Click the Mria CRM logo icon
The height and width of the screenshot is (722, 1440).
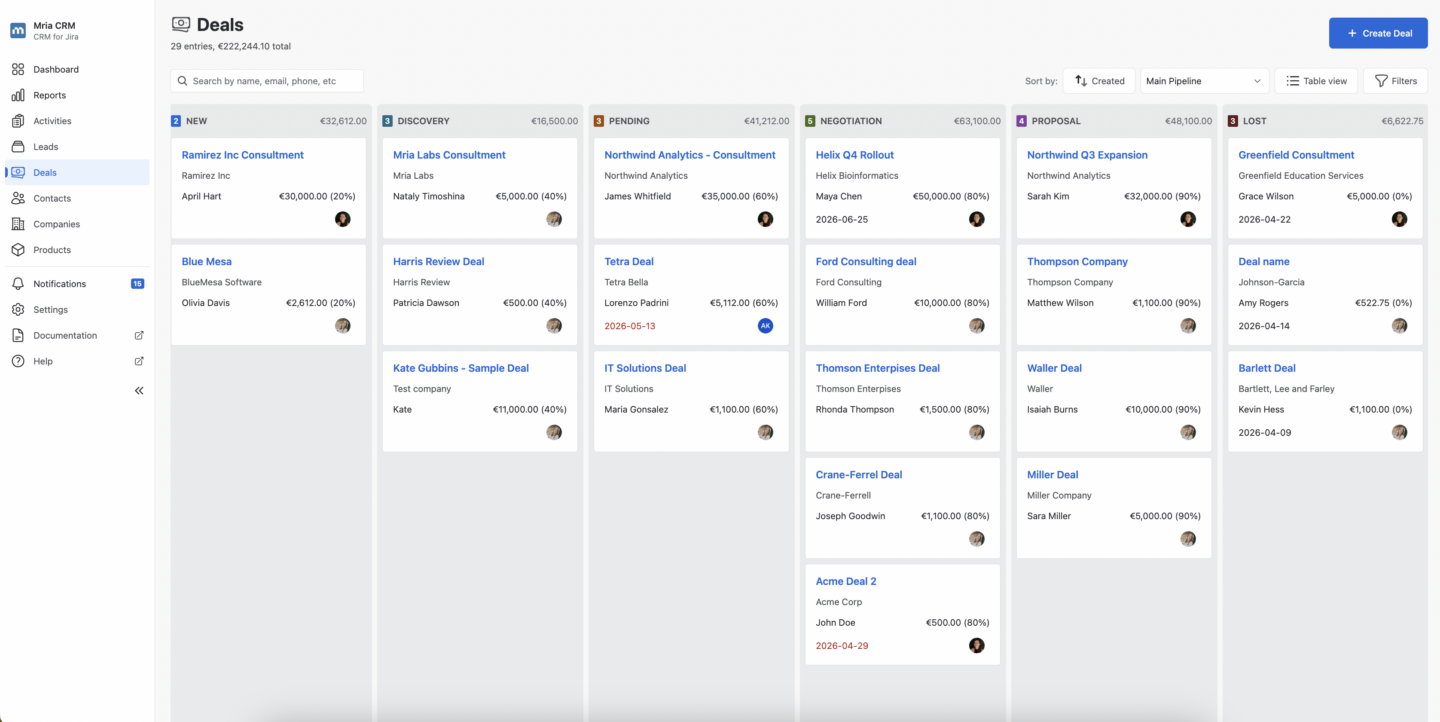pyautogui.click(x=18, y=30)
